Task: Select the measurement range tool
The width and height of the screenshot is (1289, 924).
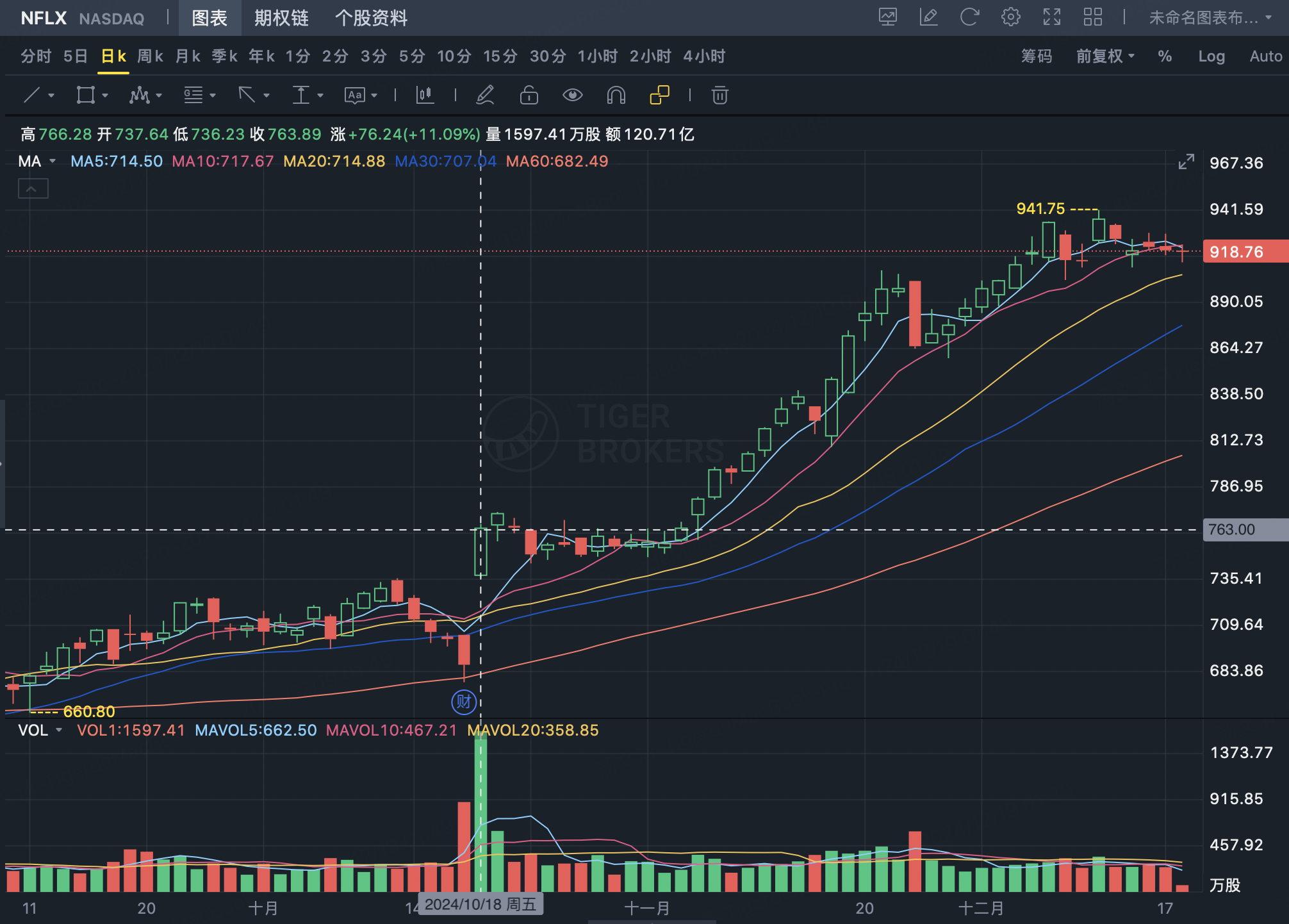Action: (x=300, y=95)
